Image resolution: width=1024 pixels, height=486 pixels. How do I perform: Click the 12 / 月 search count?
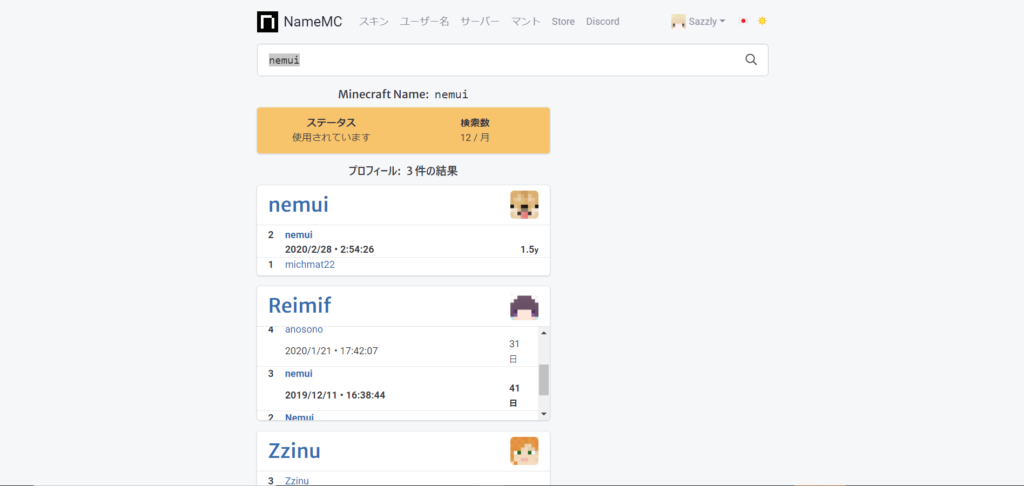(x=475, y=137)
